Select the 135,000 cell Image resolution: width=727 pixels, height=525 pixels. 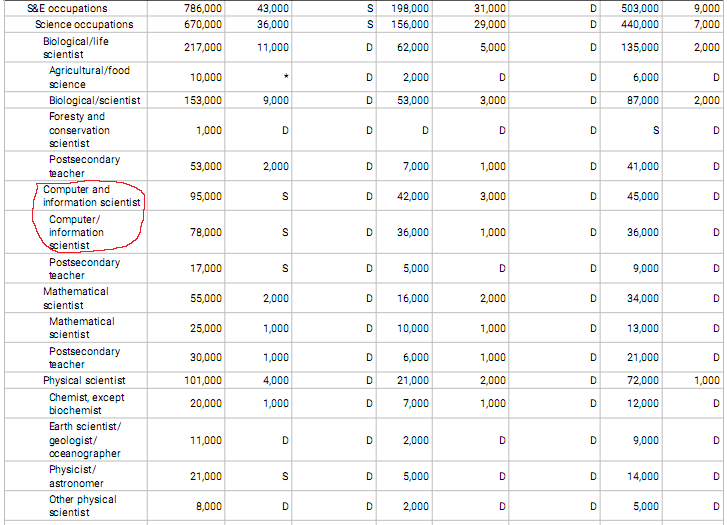click(x=640, y=47)
